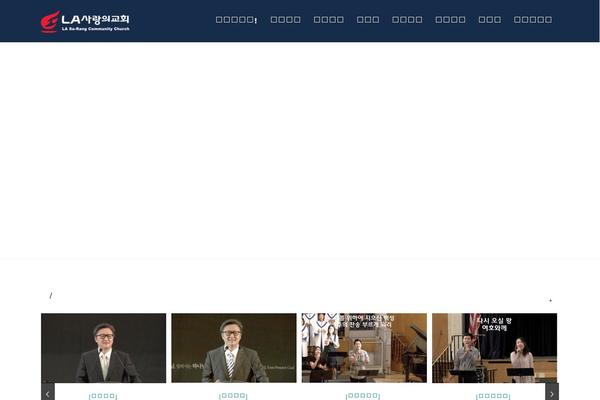
Task: Open the second navigation menu item after the exclamation mark item
Action: click(329, 20)
